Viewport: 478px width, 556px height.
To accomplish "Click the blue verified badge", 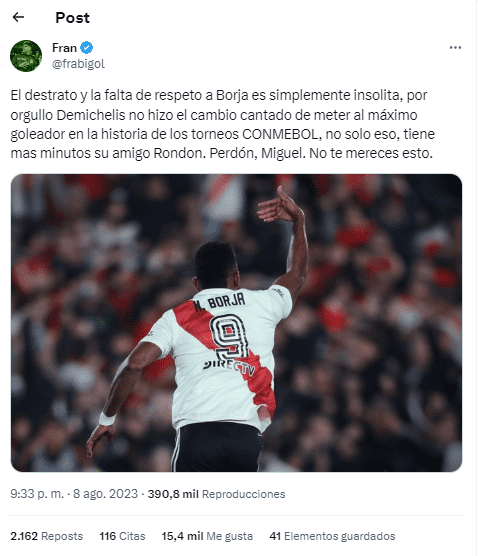I will pyautogui.click(x=87, y=48).
